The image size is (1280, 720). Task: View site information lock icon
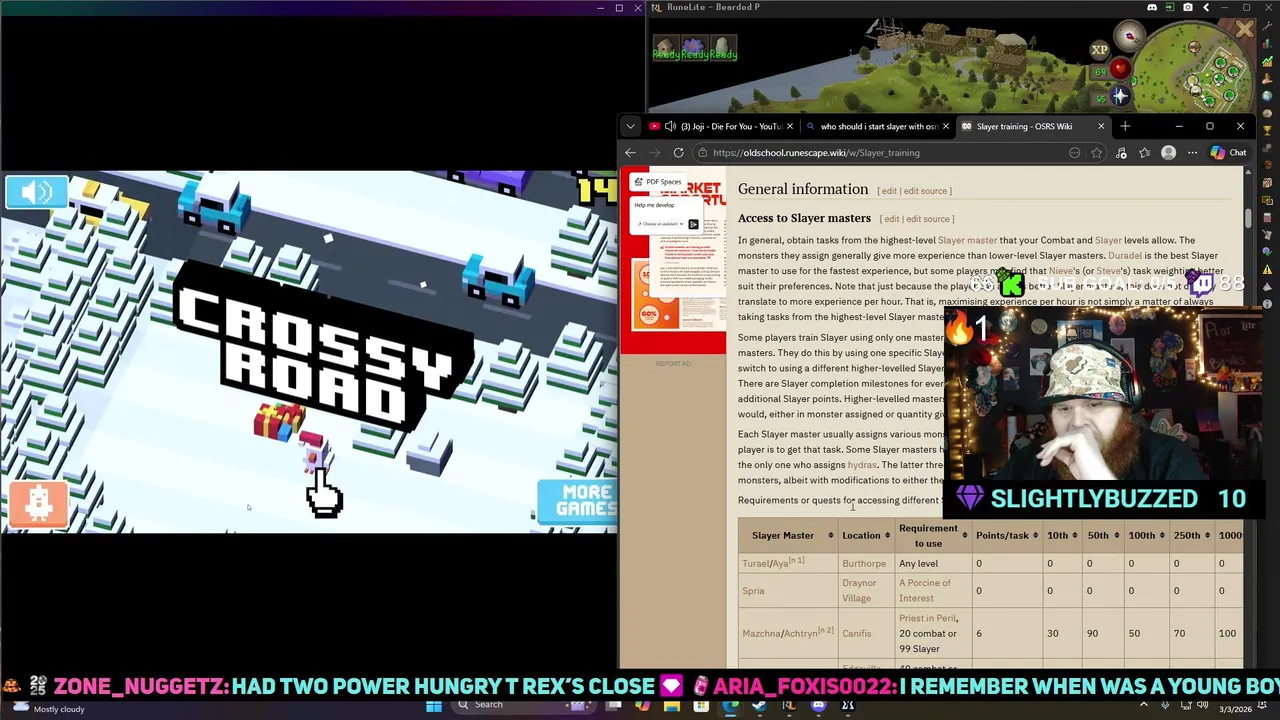(703, 153)
